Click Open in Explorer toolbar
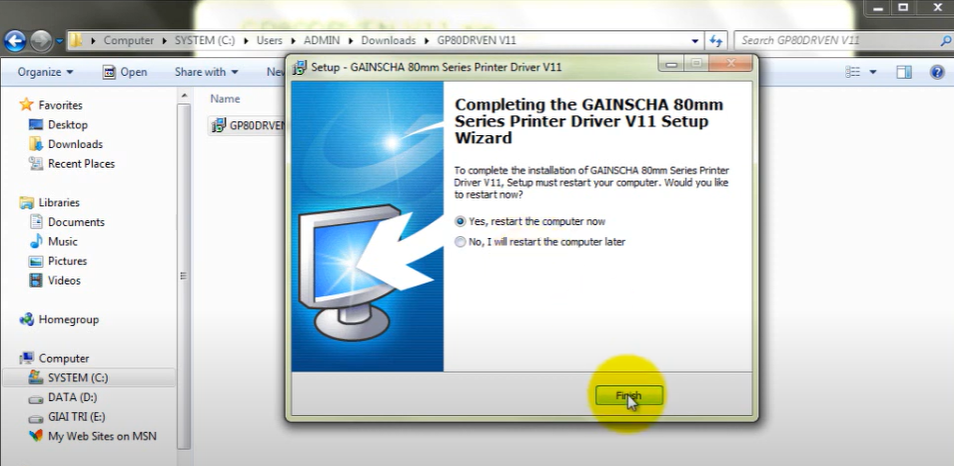The width and height of the screenshot is (954, 466). (x=125, y=72)
